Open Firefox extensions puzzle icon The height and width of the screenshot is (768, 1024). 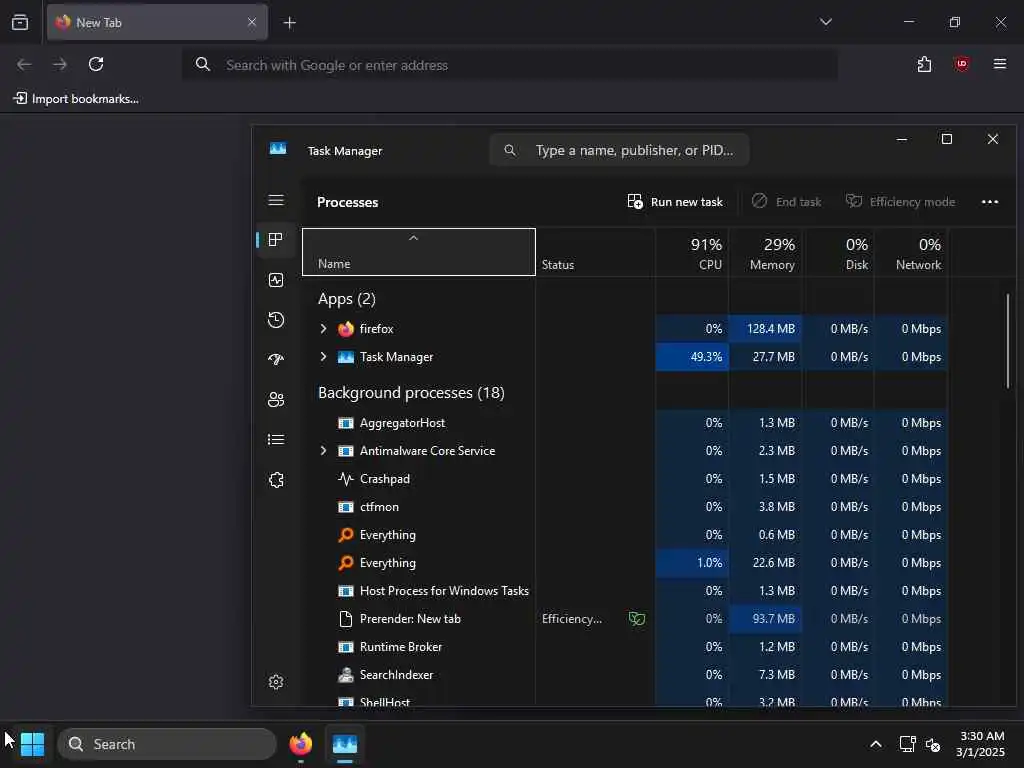(924, 64)
